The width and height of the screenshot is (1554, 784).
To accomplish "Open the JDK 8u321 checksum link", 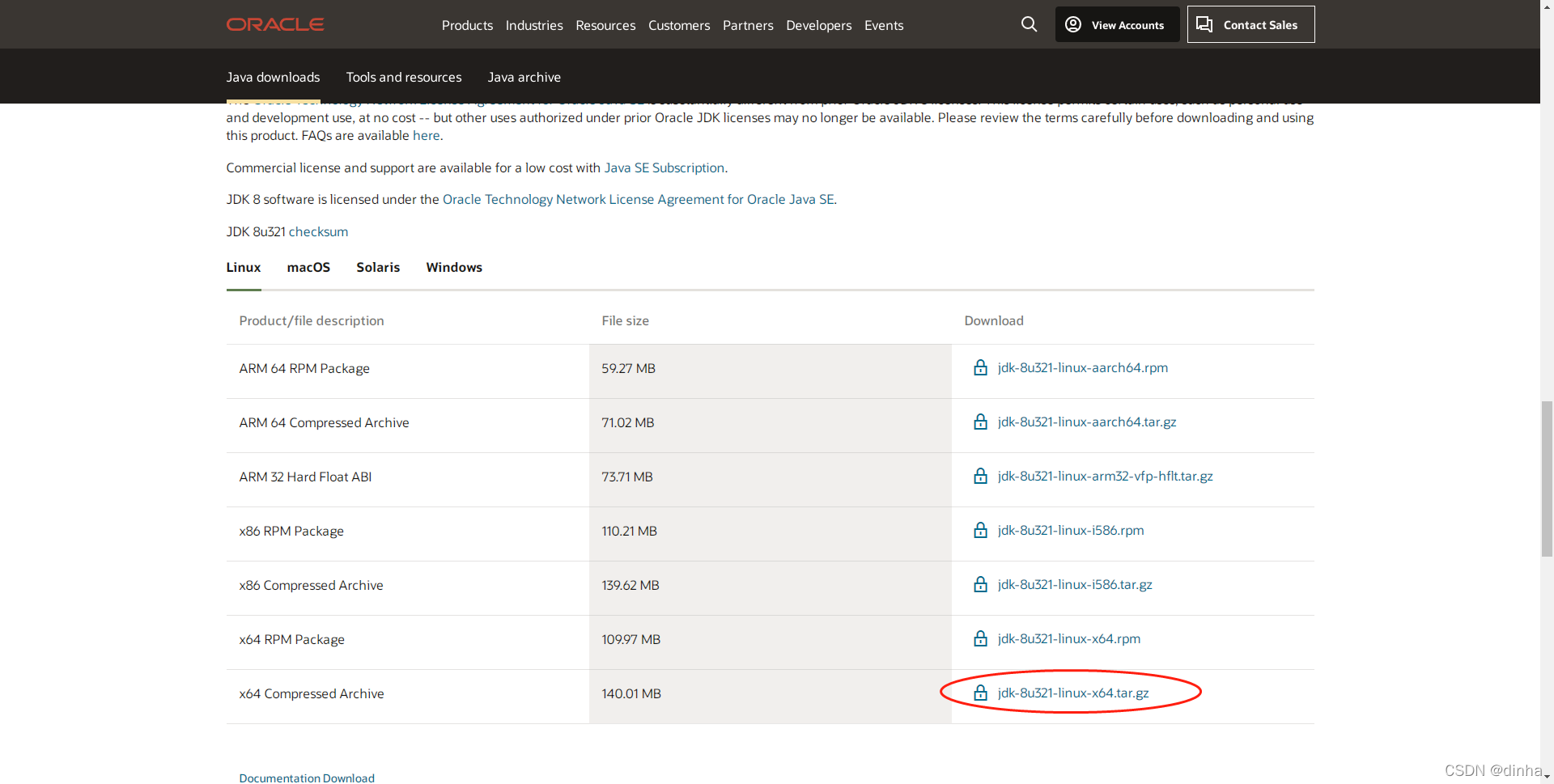I will tap(318, 231).
